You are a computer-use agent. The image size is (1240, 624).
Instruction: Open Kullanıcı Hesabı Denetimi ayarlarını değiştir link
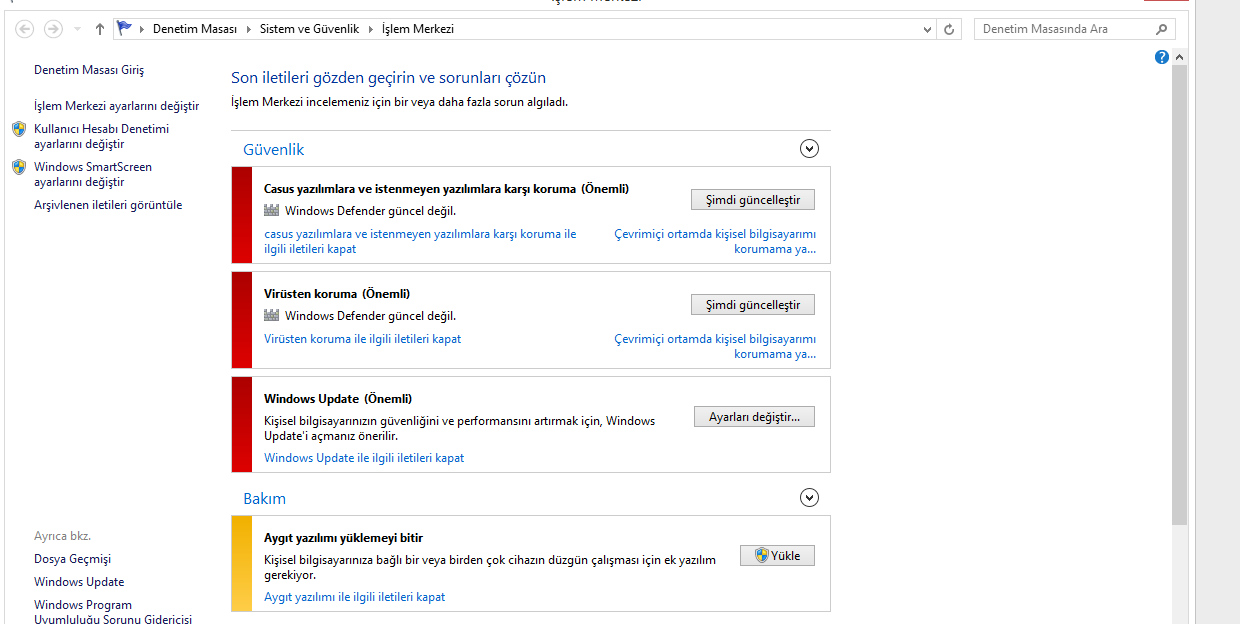(101, 136)
